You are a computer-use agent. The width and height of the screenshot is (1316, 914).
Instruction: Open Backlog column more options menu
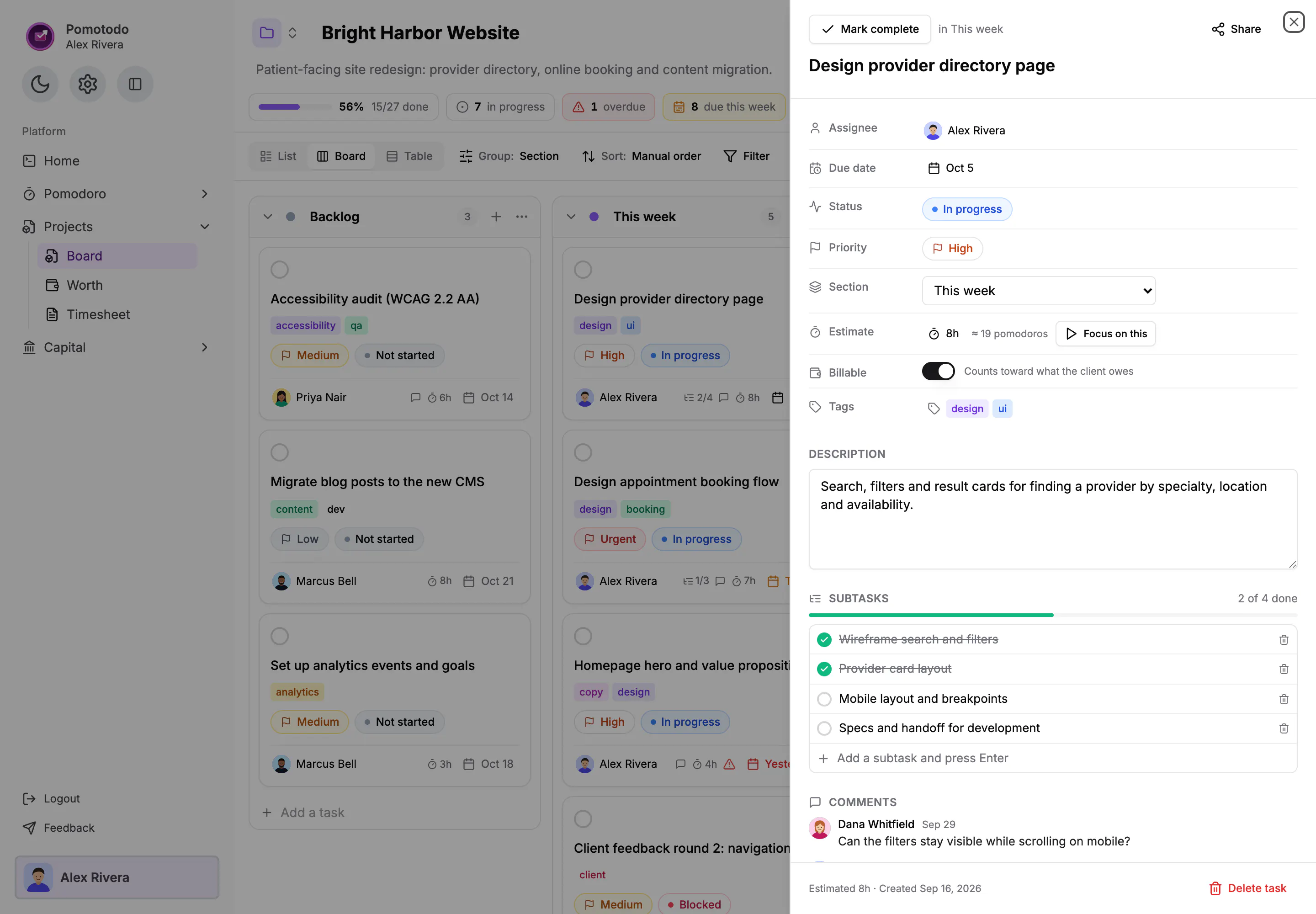pos(522,217)
